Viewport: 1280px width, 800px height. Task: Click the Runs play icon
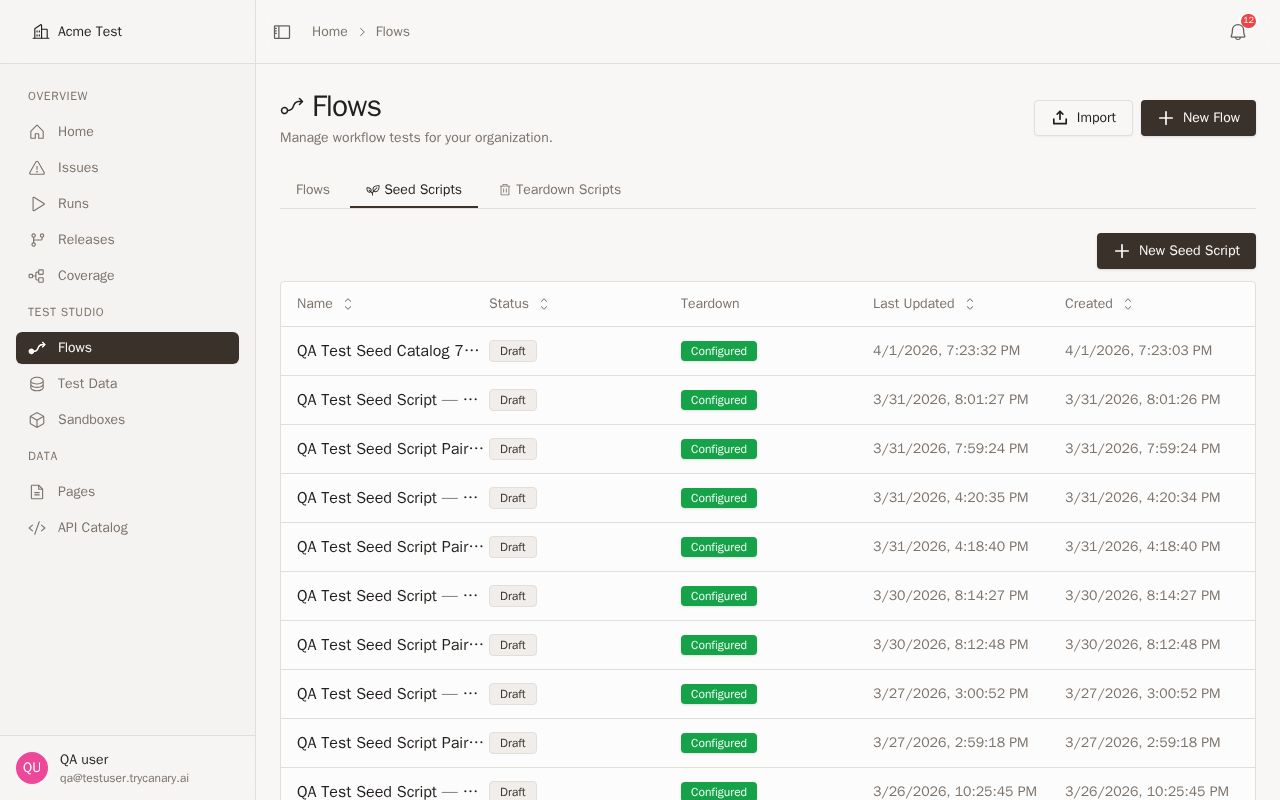[37, 204]
